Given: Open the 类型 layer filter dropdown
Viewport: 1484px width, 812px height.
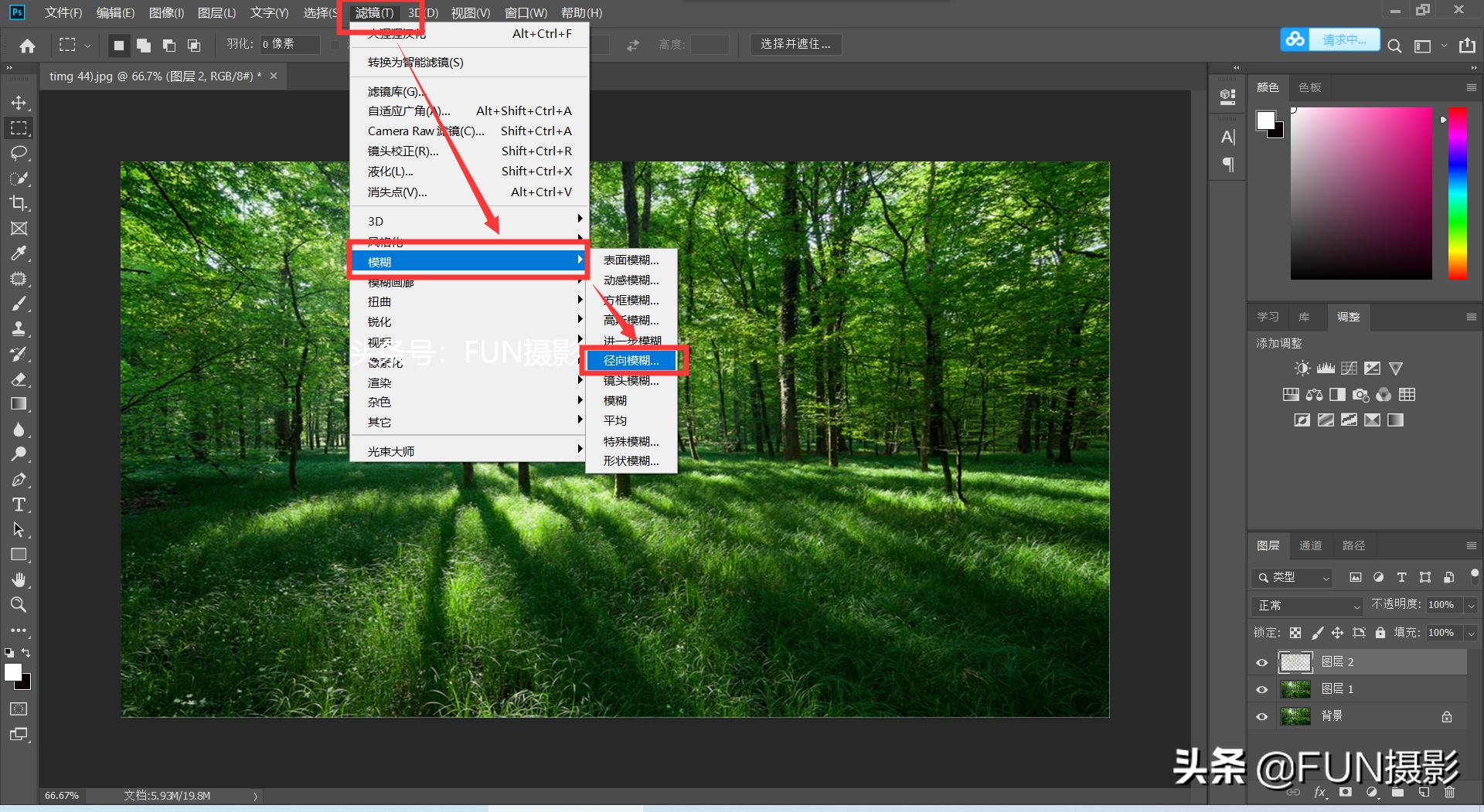Looking at the screenshot, I should tap(1292, 577).
